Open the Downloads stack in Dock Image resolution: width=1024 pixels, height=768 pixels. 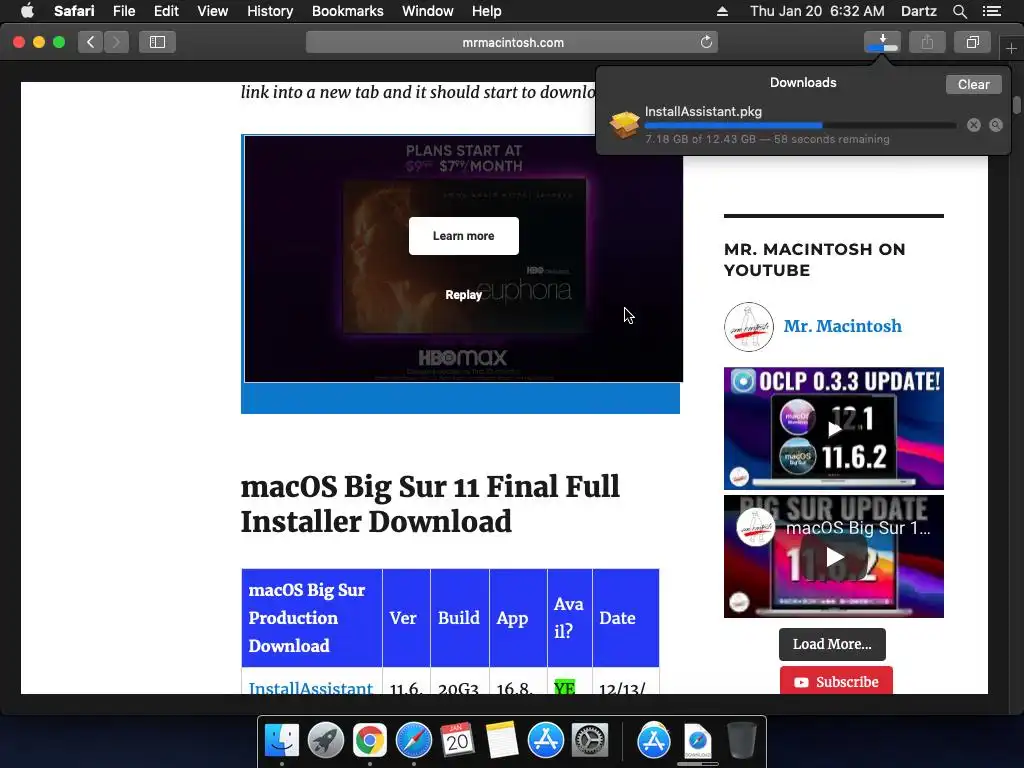[697, 741]
